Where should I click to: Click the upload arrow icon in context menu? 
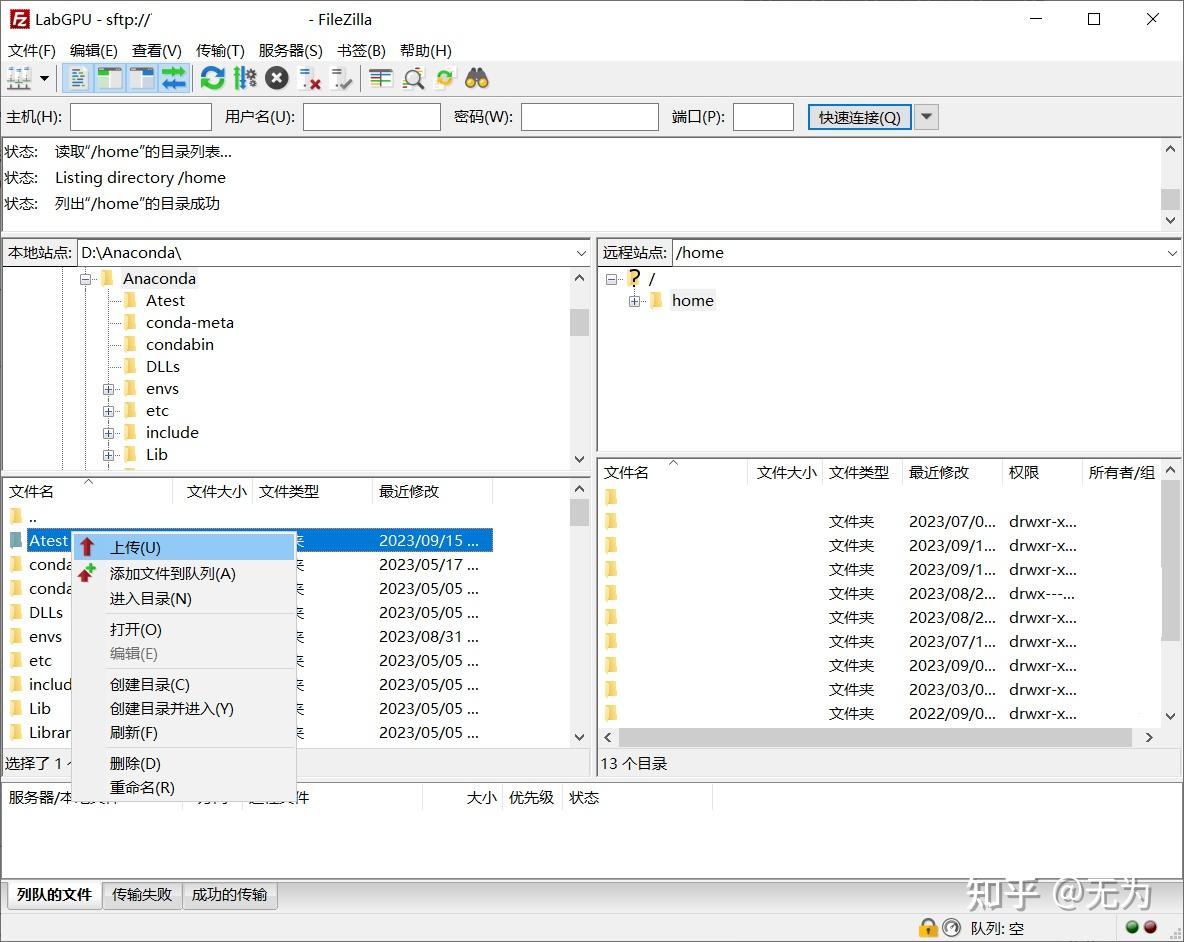[x=88, y=547]
